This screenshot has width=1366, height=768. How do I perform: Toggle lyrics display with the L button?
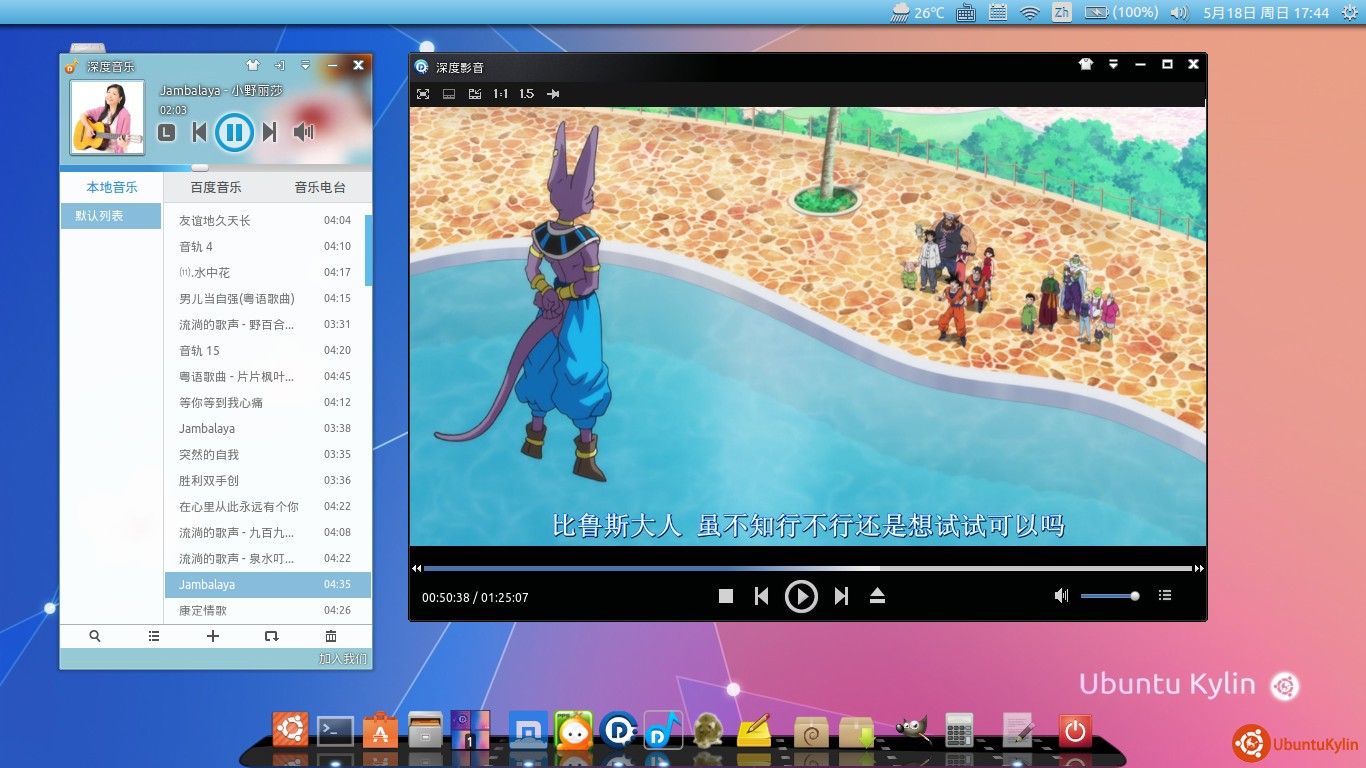click(167, 132)
